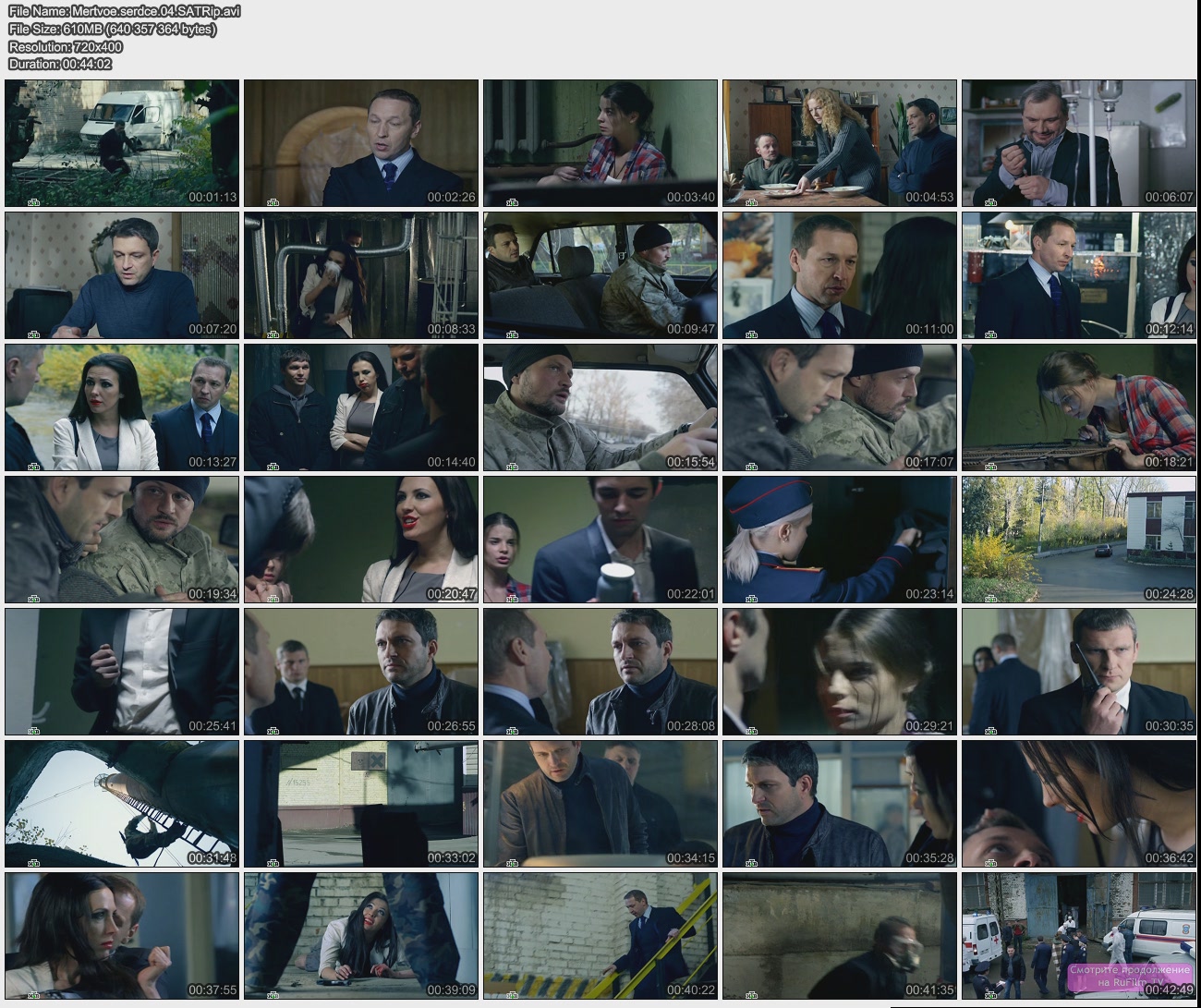Open the outdoor building frame at 00:24:28
Screen dimensions: 1201x1008
pos(1078,540)
